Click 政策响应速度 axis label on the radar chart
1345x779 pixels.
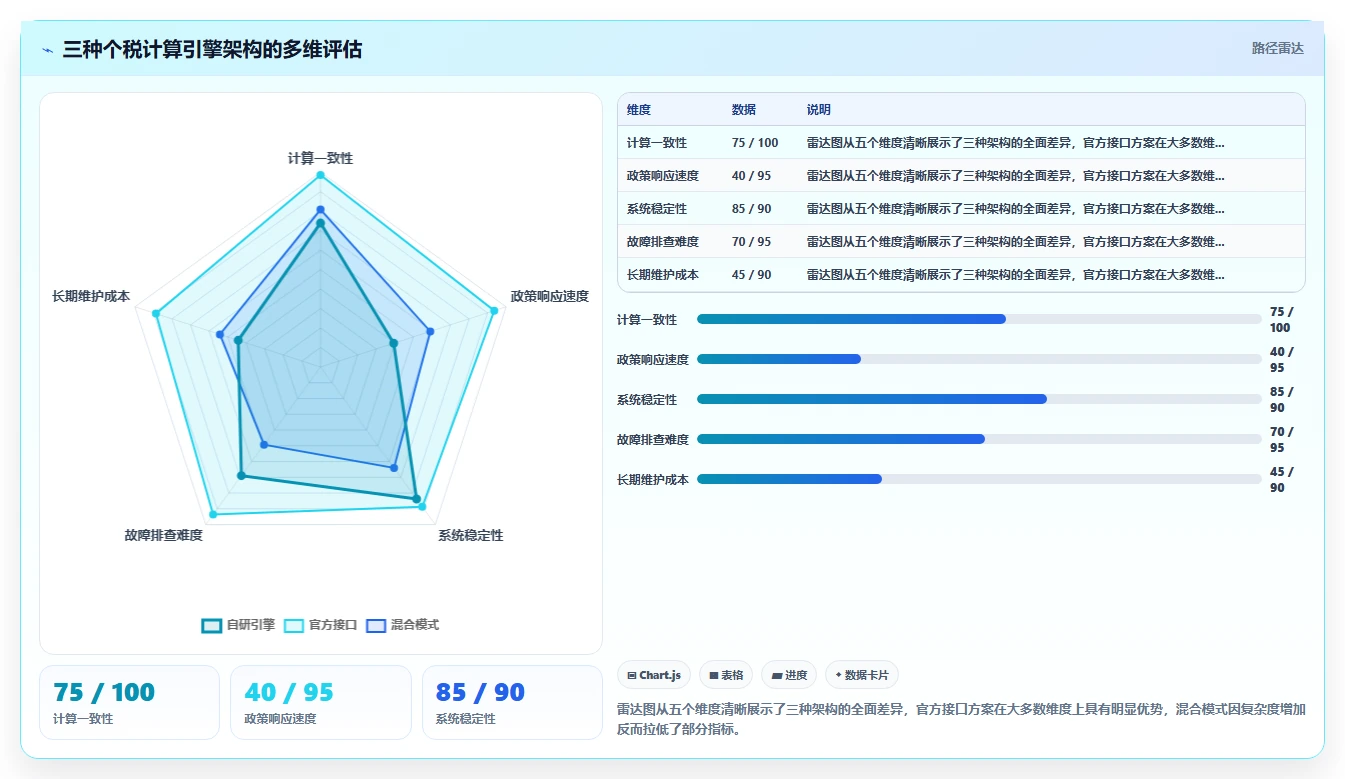(x=549, y=296)
